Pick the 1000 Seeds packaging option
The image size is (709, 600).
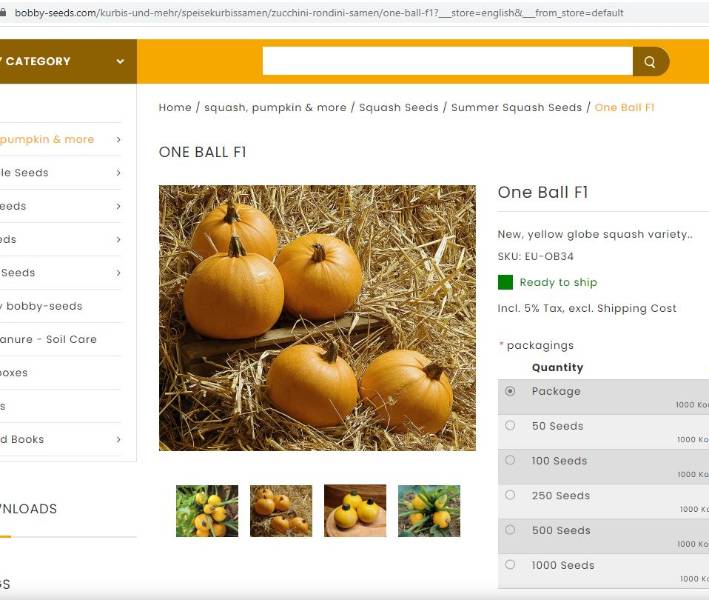pos(510,565)
